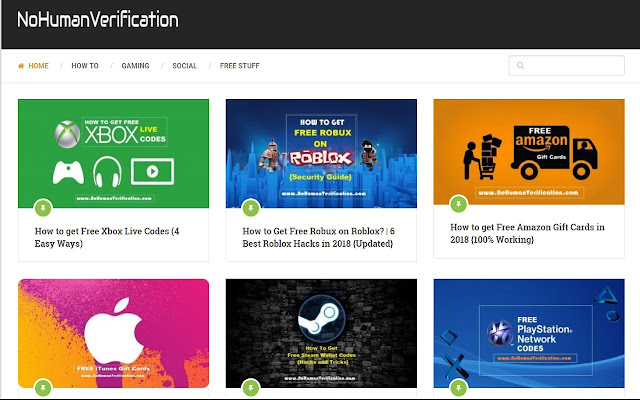The height and width of the screenshot is (400, 640).
Task: Click the search magnifier icon
Action: tap(520, 65)
